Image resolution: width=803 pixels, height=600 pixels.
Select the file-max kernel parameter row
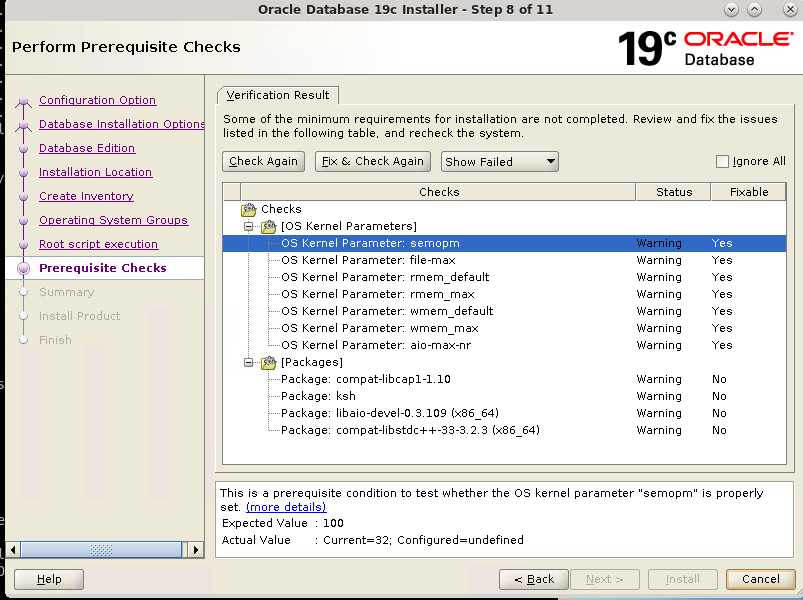[x=504, y=260]
